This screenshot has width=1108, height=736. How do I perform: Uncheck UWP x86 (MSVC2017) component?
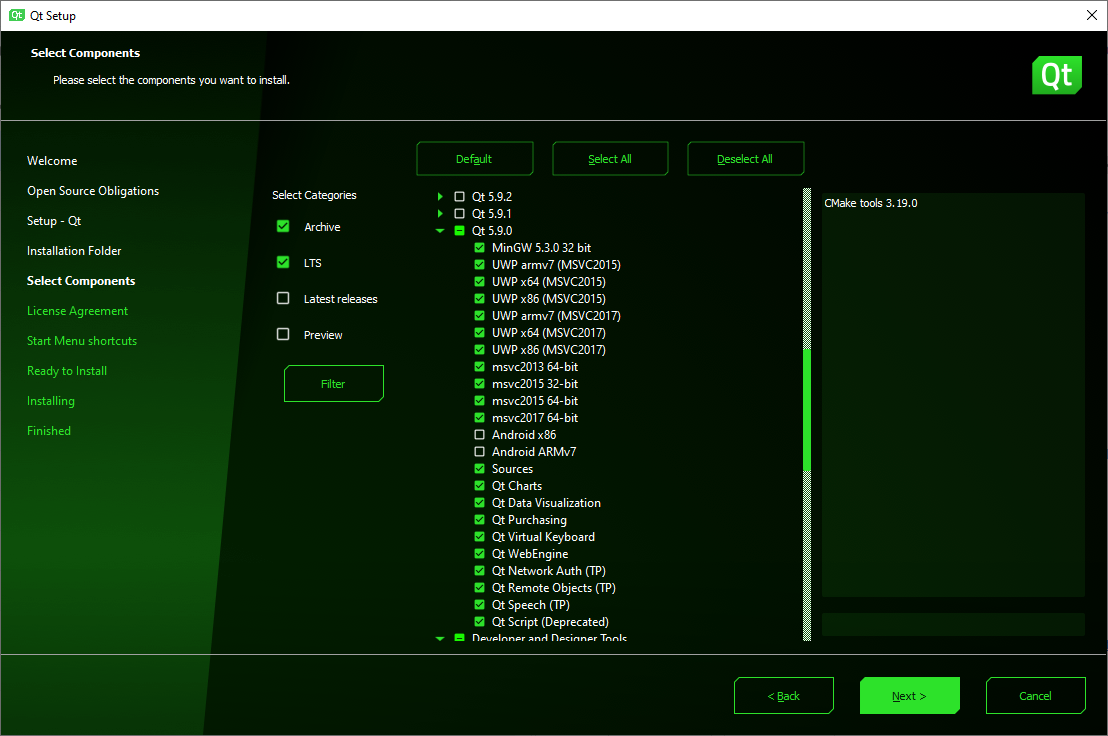pos(479,350)
